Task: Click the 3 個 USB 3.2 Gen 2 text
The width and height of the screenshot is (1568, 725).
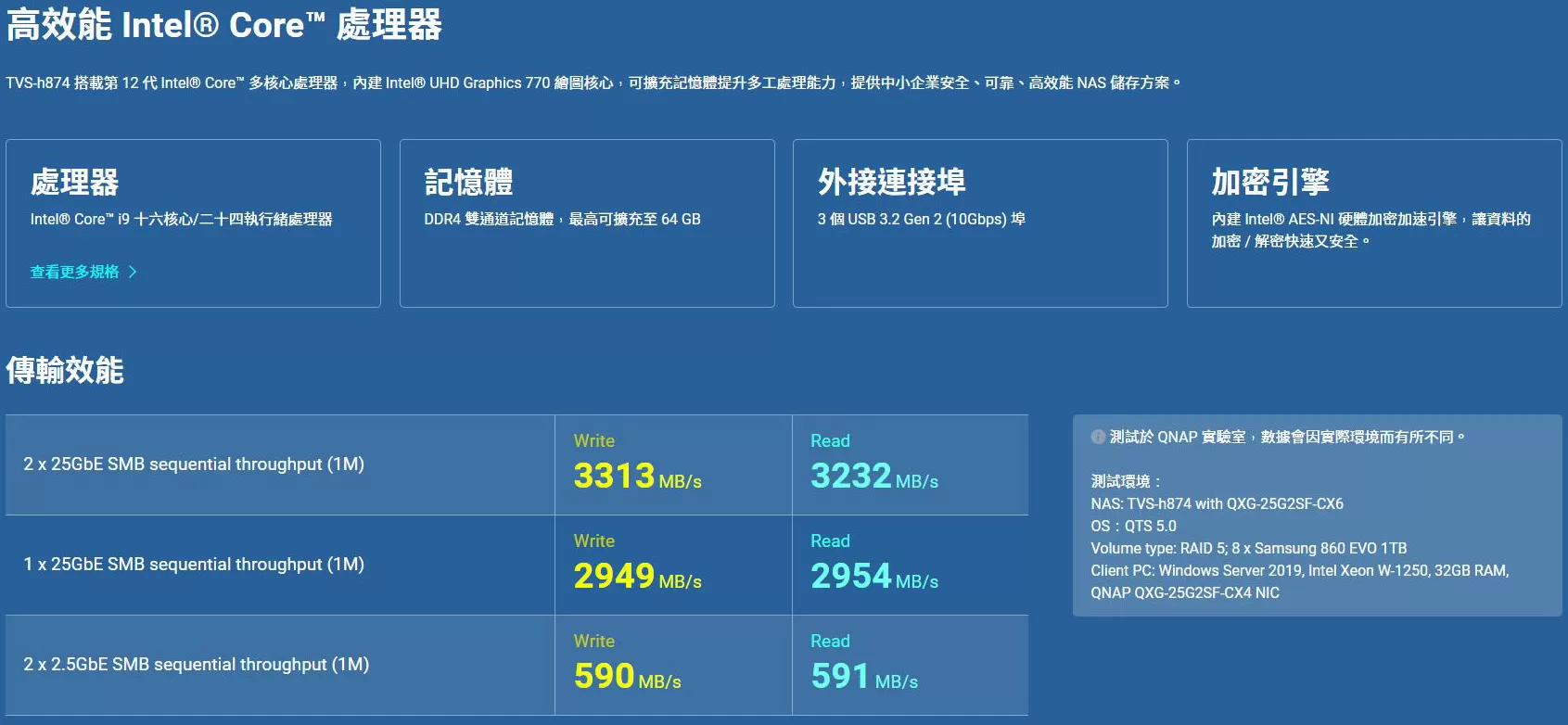Action: [921, 220]
